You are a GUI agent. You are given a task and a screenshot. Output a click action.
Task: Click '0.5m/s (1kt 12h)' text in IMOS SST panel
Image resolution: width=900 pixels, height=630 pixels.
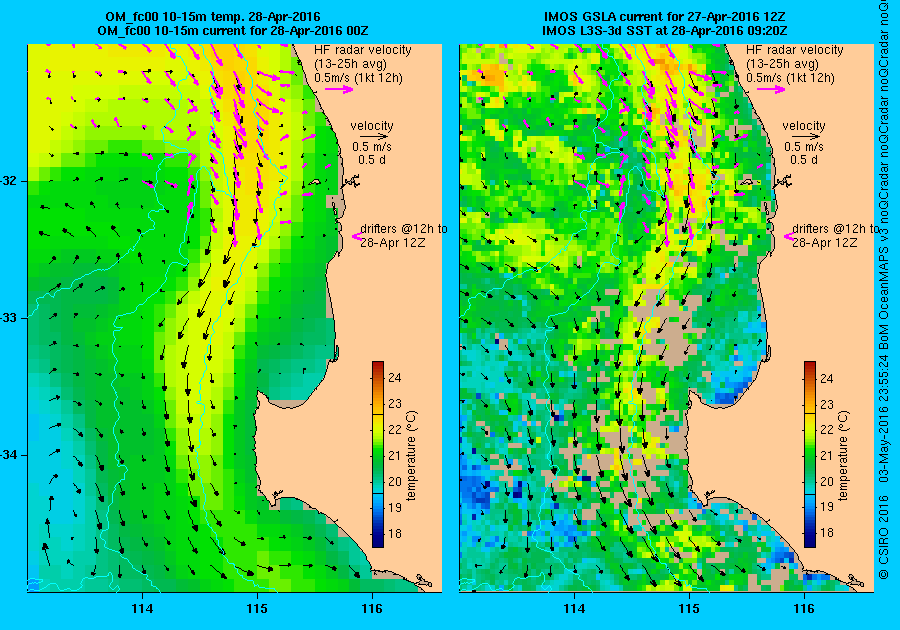point(790,77)
